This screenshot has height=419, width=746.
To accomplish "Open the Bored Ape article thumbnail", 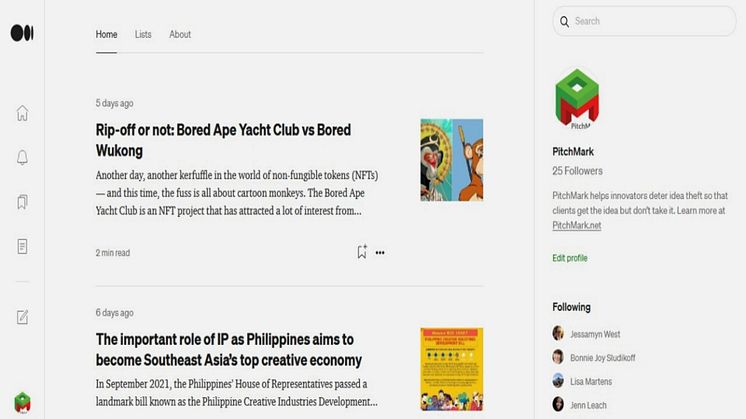I will 451,160.
